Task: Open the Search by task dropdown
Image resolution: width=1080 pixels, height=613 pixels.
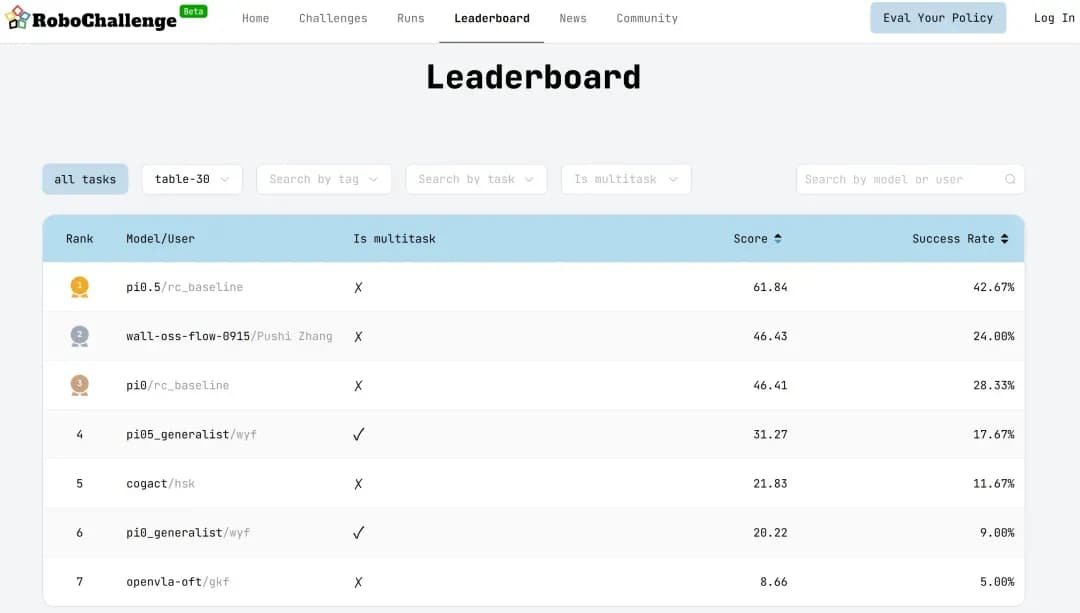Action: click(476, 180)
